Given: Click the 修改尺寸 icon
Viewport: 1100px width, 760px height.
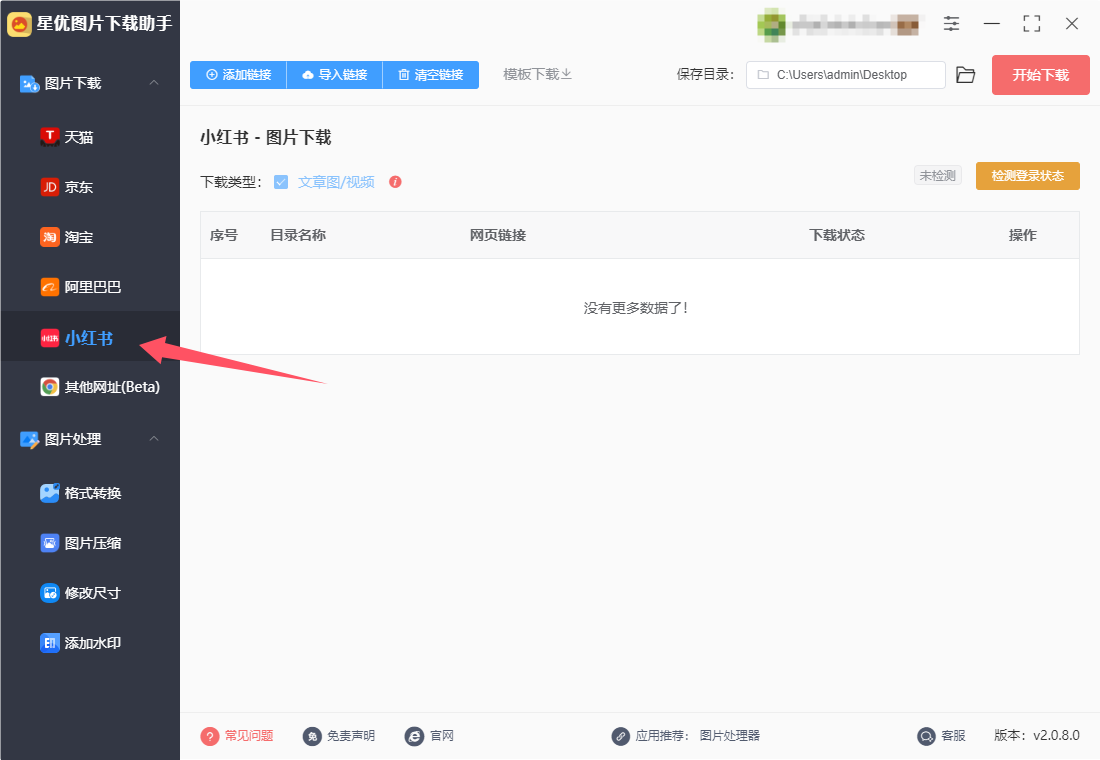Looking at the screenshot, I should [50, 593].
